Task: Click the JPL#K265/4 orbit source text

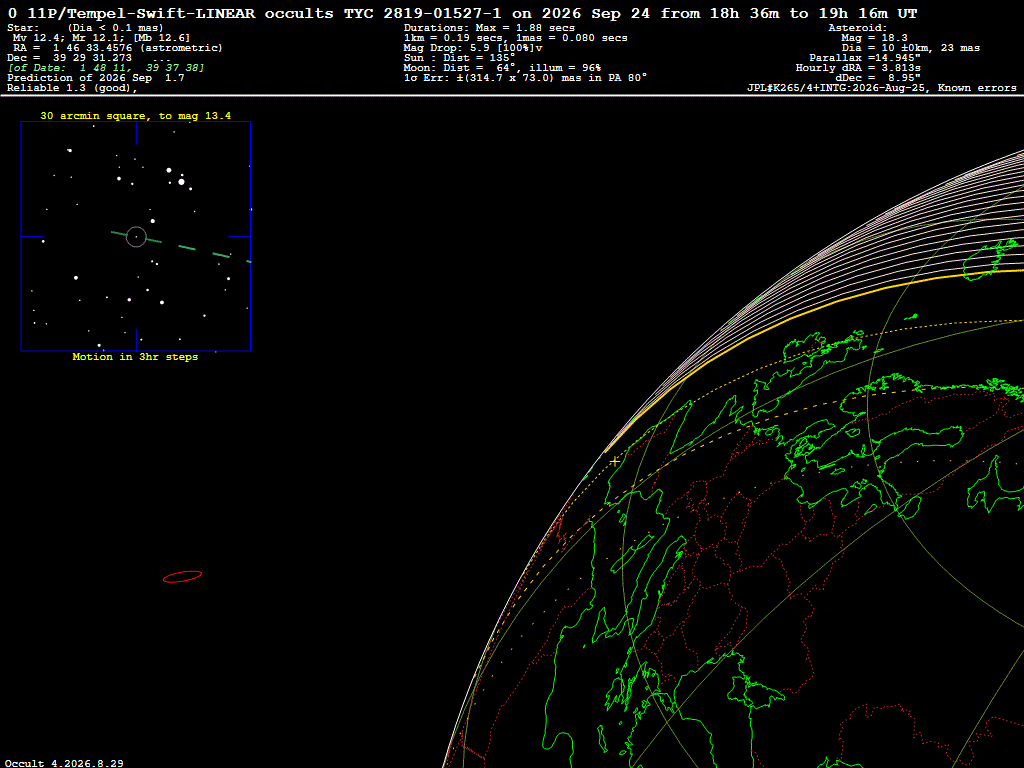Action: pyautogui.click(x=882, y=88)
